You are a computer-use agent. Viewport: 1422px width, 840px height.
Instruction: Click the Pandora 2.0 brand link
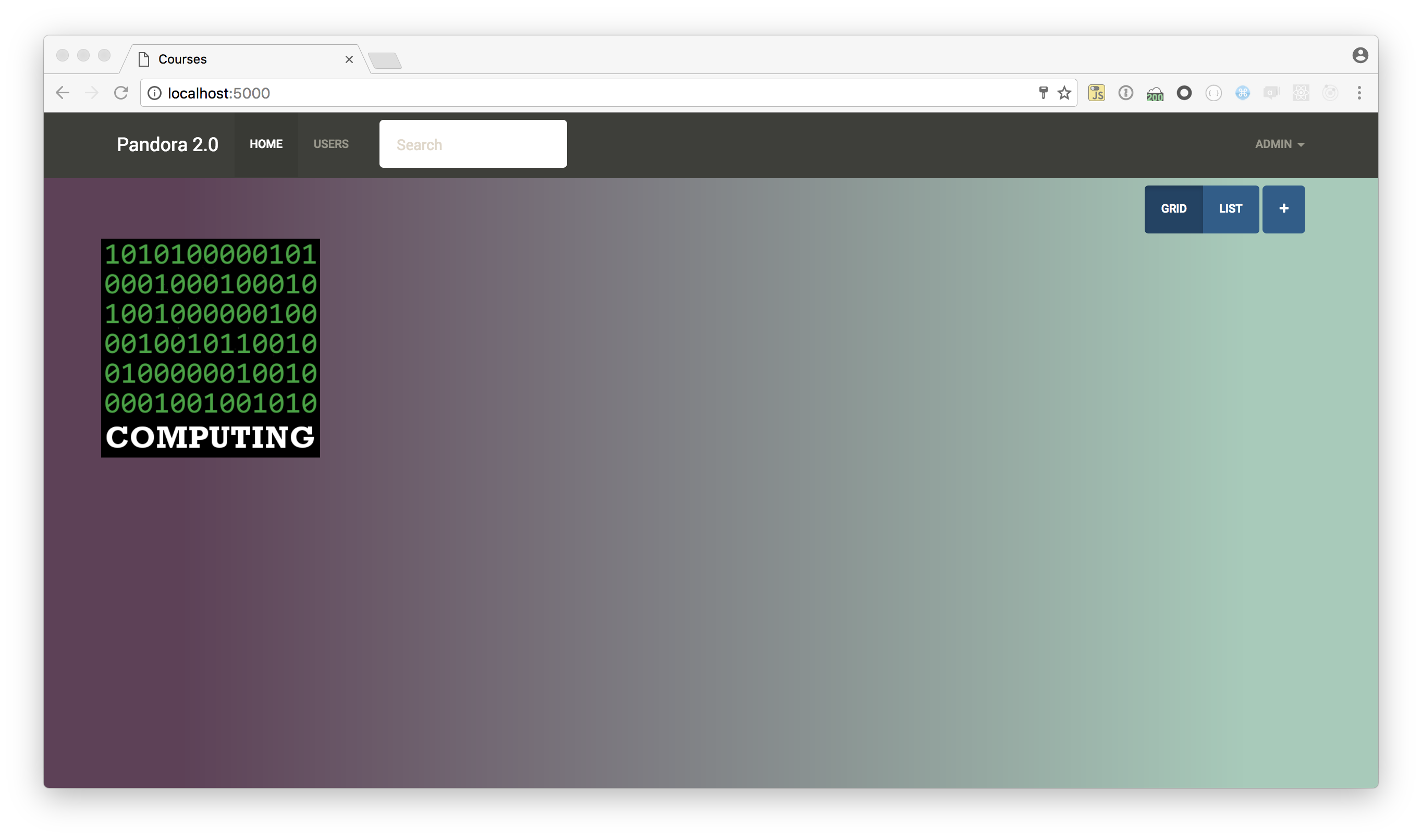click(x=167, y=145)
